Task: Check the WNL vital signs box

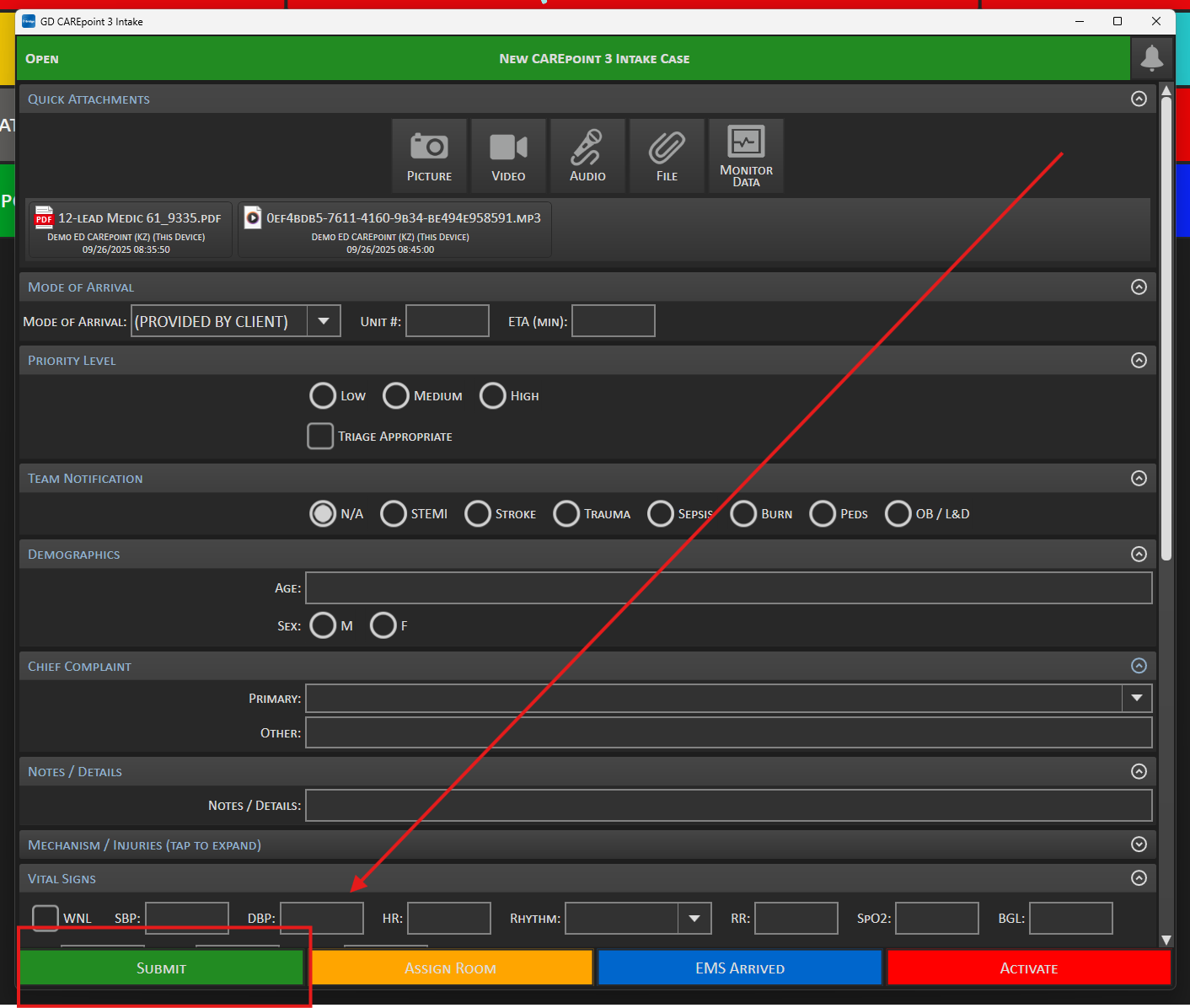Action: 46,918
